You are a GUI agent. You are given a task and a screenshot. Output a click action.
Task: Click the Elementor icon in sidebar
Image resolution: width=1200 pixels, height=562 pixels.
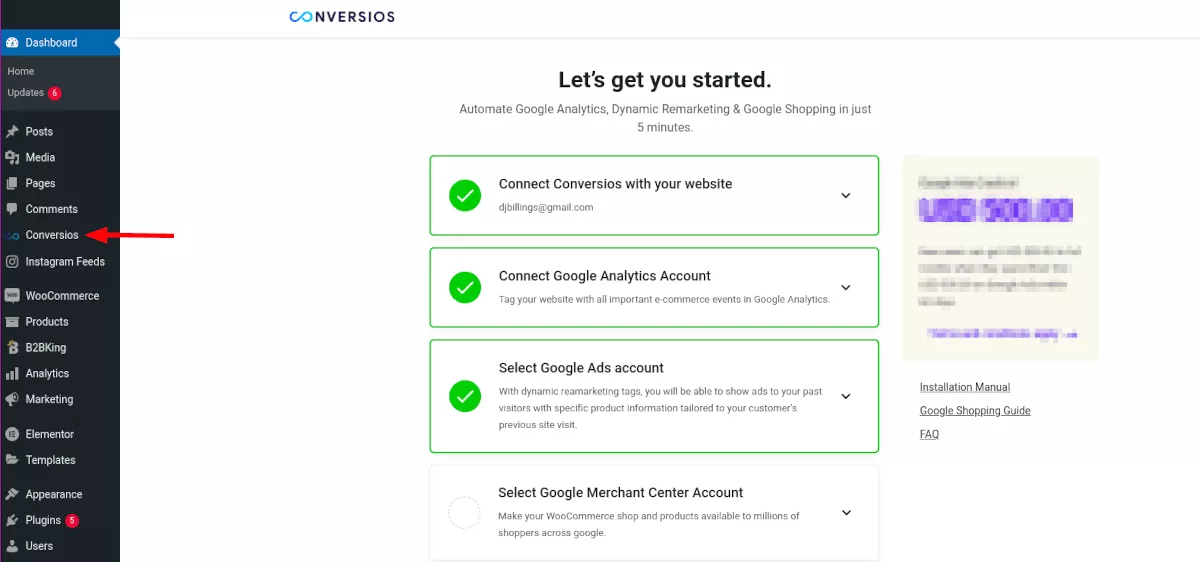[12, 435]
